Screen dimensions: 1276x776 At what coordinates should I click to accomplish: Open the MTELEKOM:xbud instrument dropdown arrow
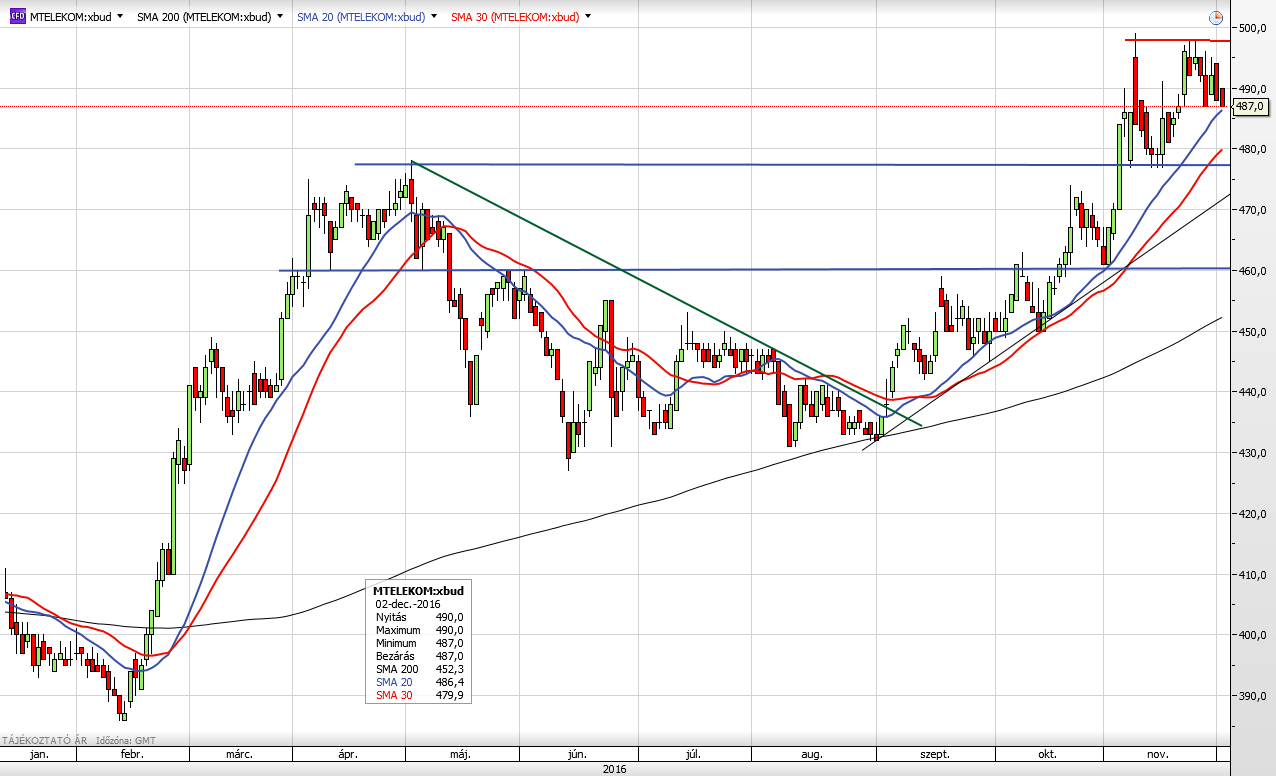[121, 17]
